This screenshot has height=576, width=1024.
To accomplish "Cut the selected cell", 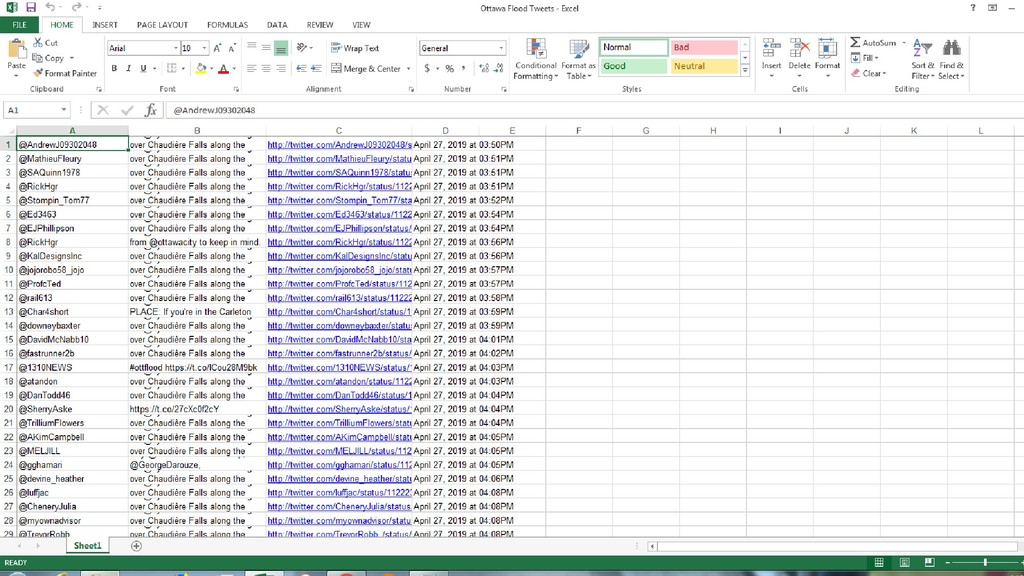I will pyautogui.click(x=46, y=42).
